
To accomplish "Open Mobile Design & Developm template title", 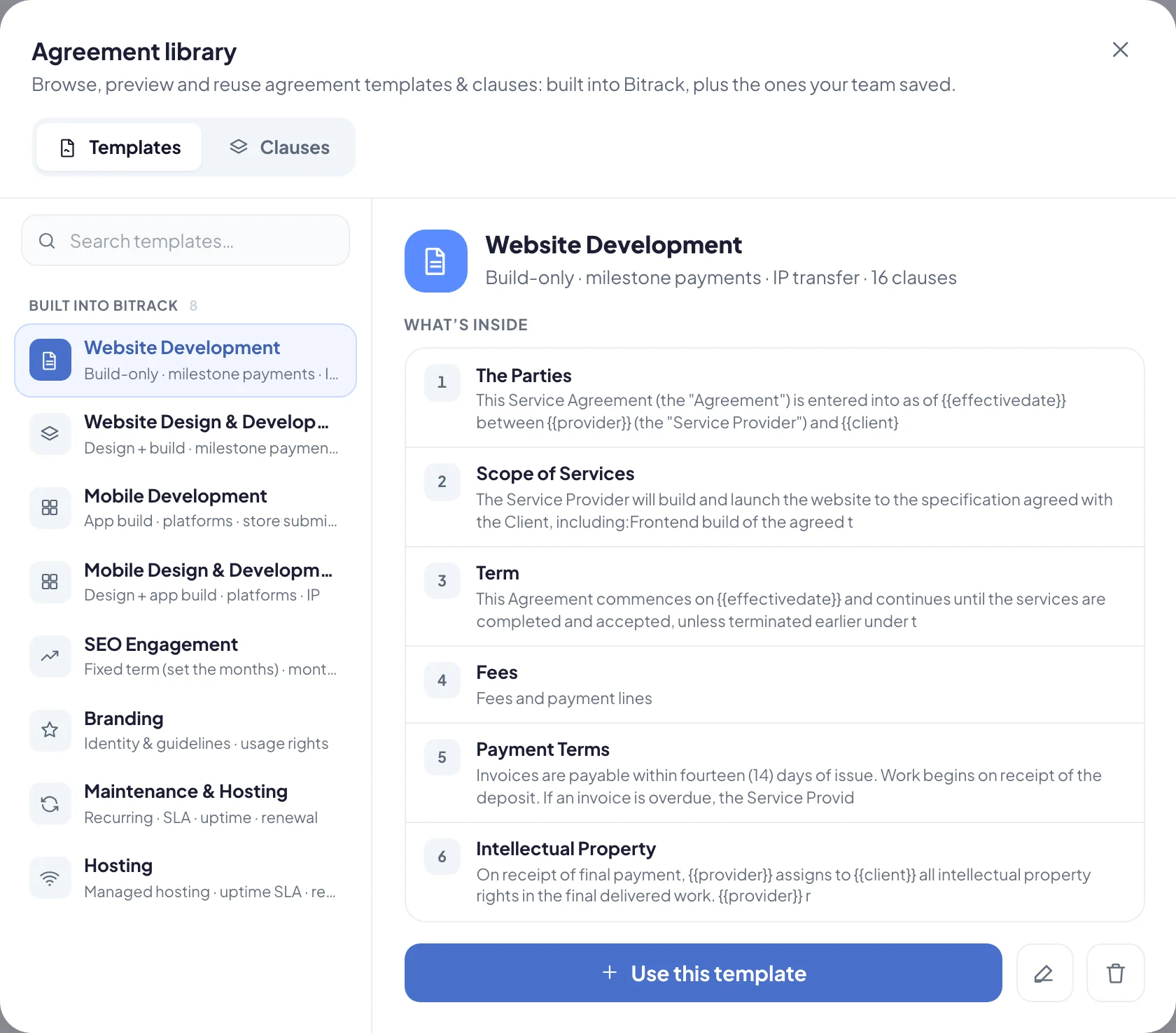I will (x=209, y=570).
